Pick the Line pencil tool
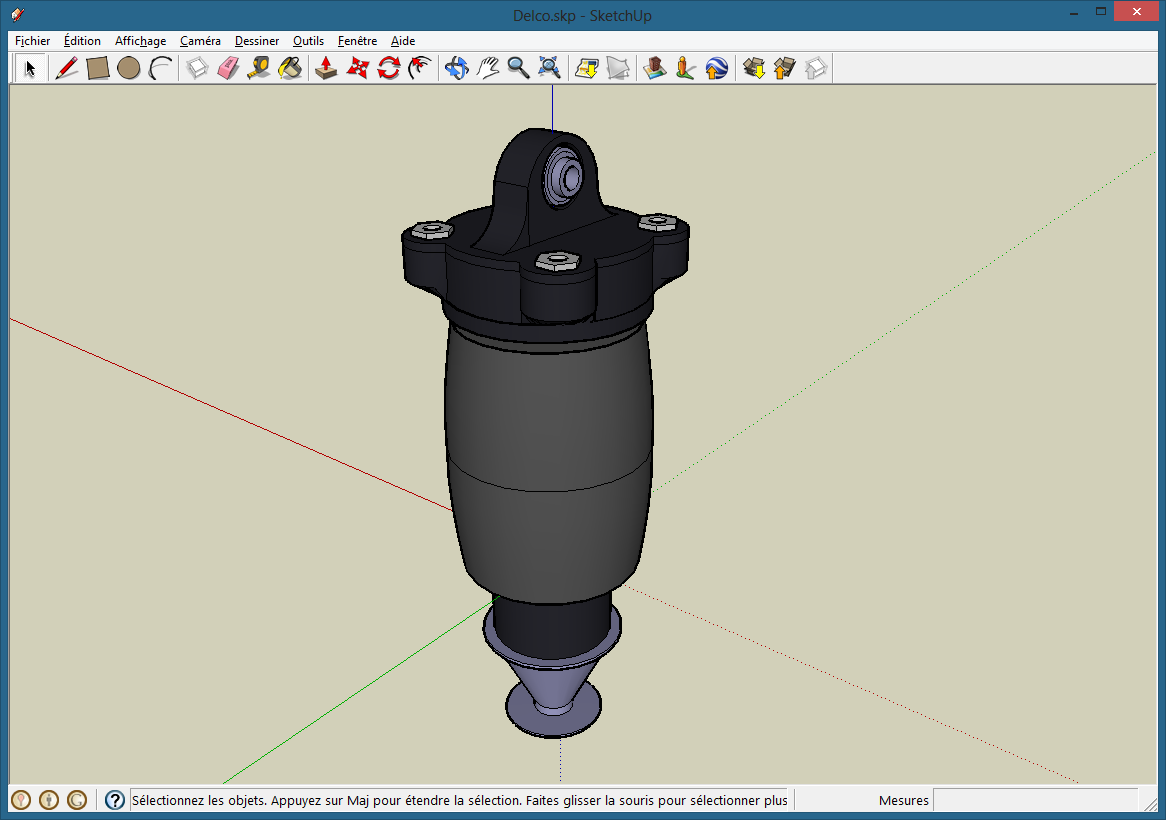 click(66, 68)
